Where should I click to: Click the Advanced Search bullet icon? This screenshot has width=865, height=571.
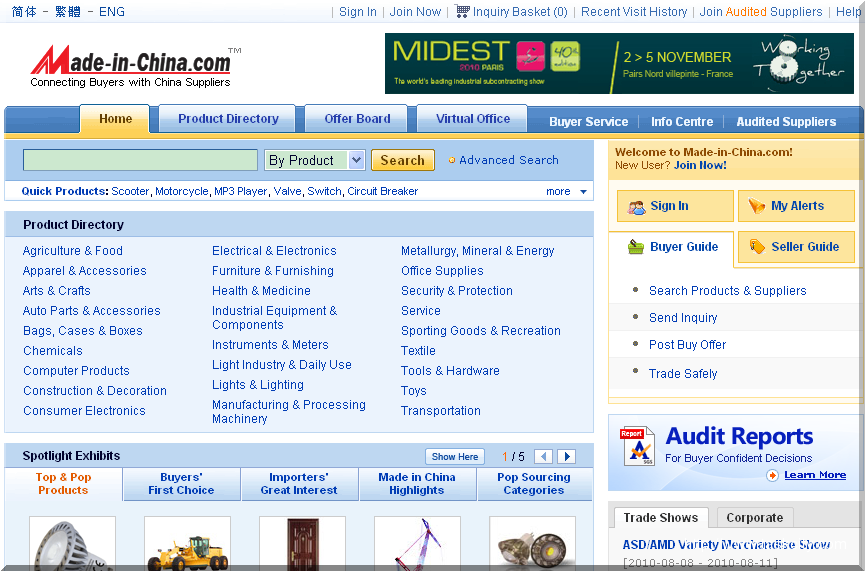tap(452, 160)
